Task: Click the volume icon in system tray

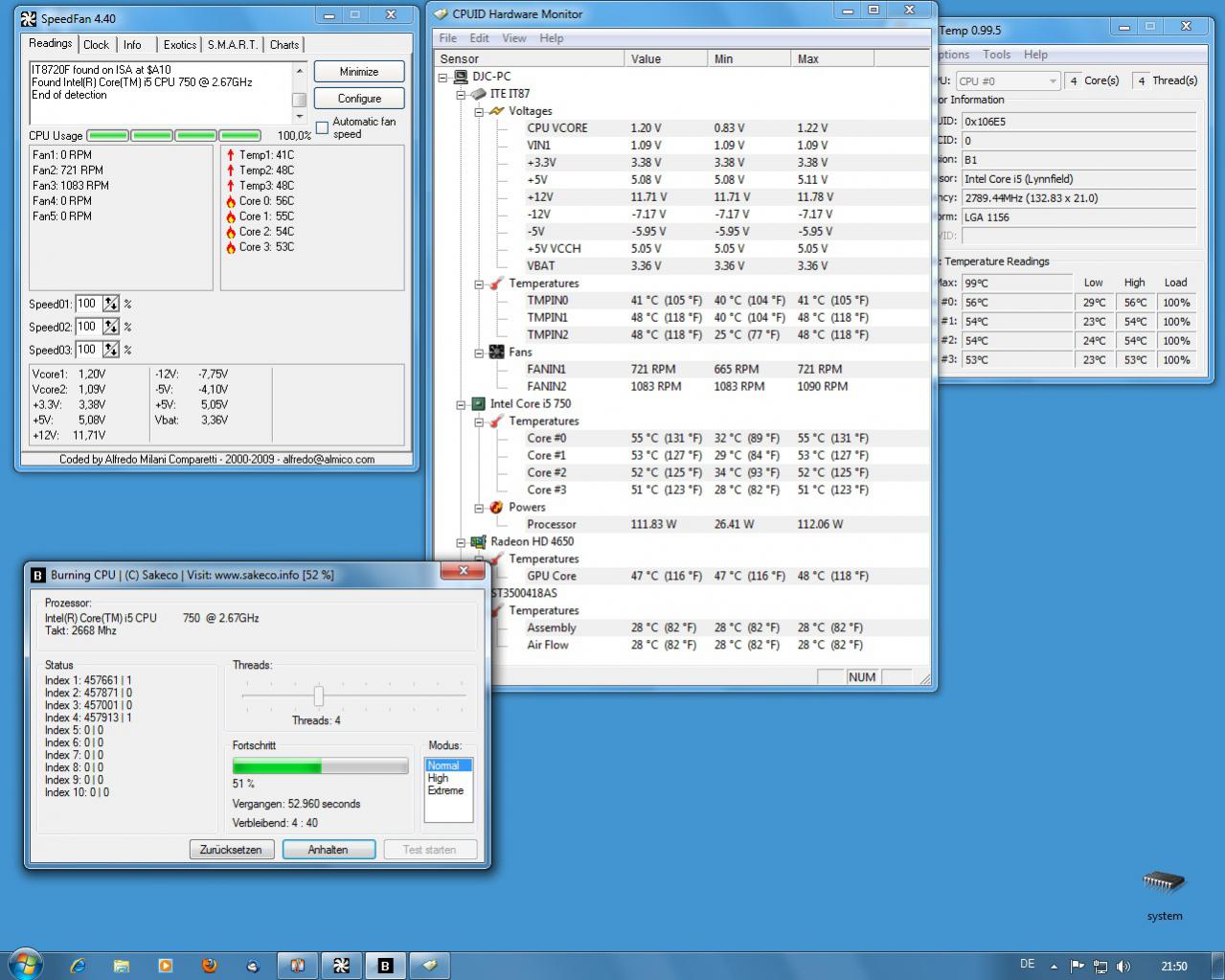Action: click(x=1123, y=966)
